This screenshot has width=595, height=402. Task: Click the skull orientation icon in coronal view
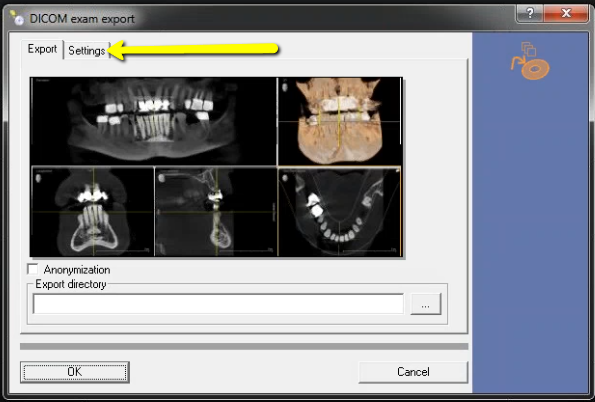click(38, 178)
